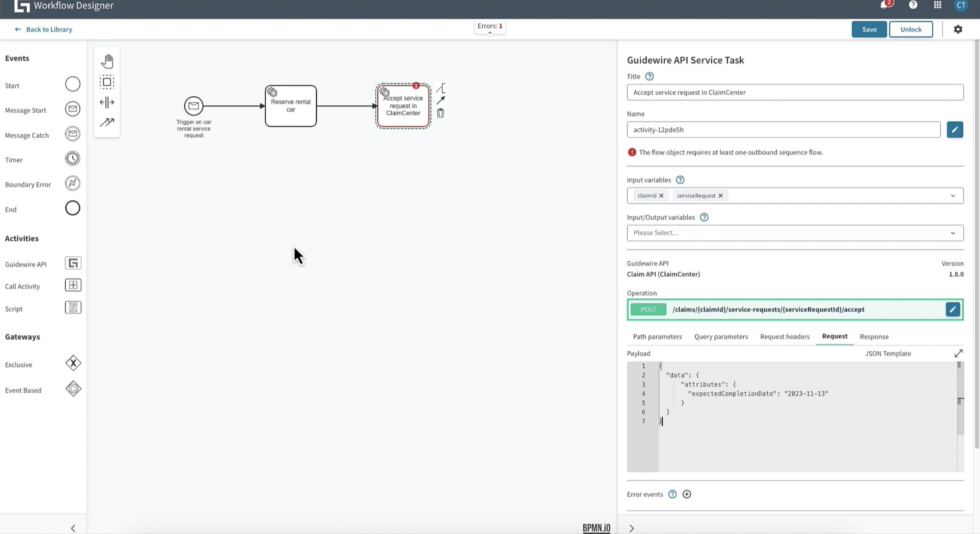Show help for Input/Output variables
This screenshot has width=980, height=534.
pos(704,217)
